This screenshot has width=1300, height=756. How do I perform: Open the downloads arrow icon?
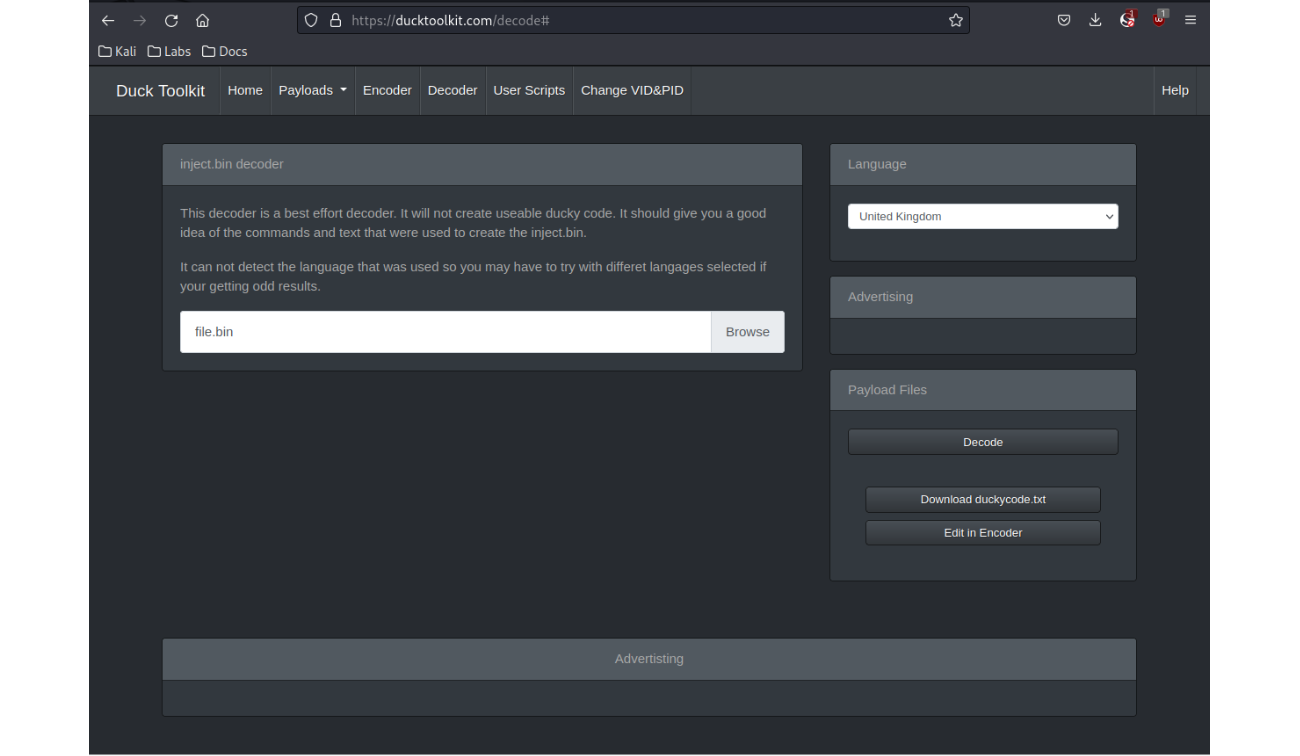pyautogui.click(x=1095, y=20)
